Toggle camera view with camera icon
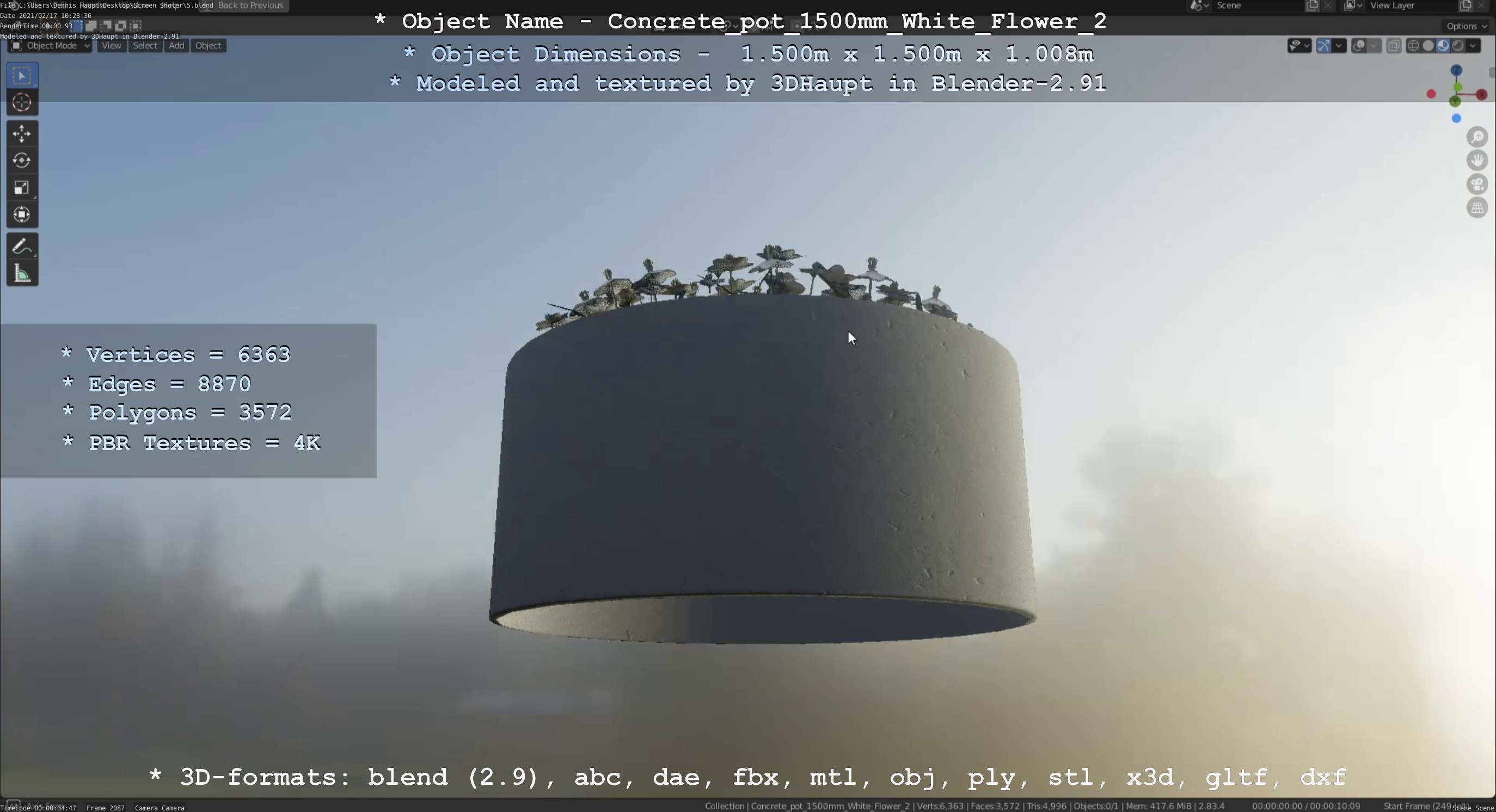Image resolution: width=1496 pixels, height=812 pixels. [1477, 184]
